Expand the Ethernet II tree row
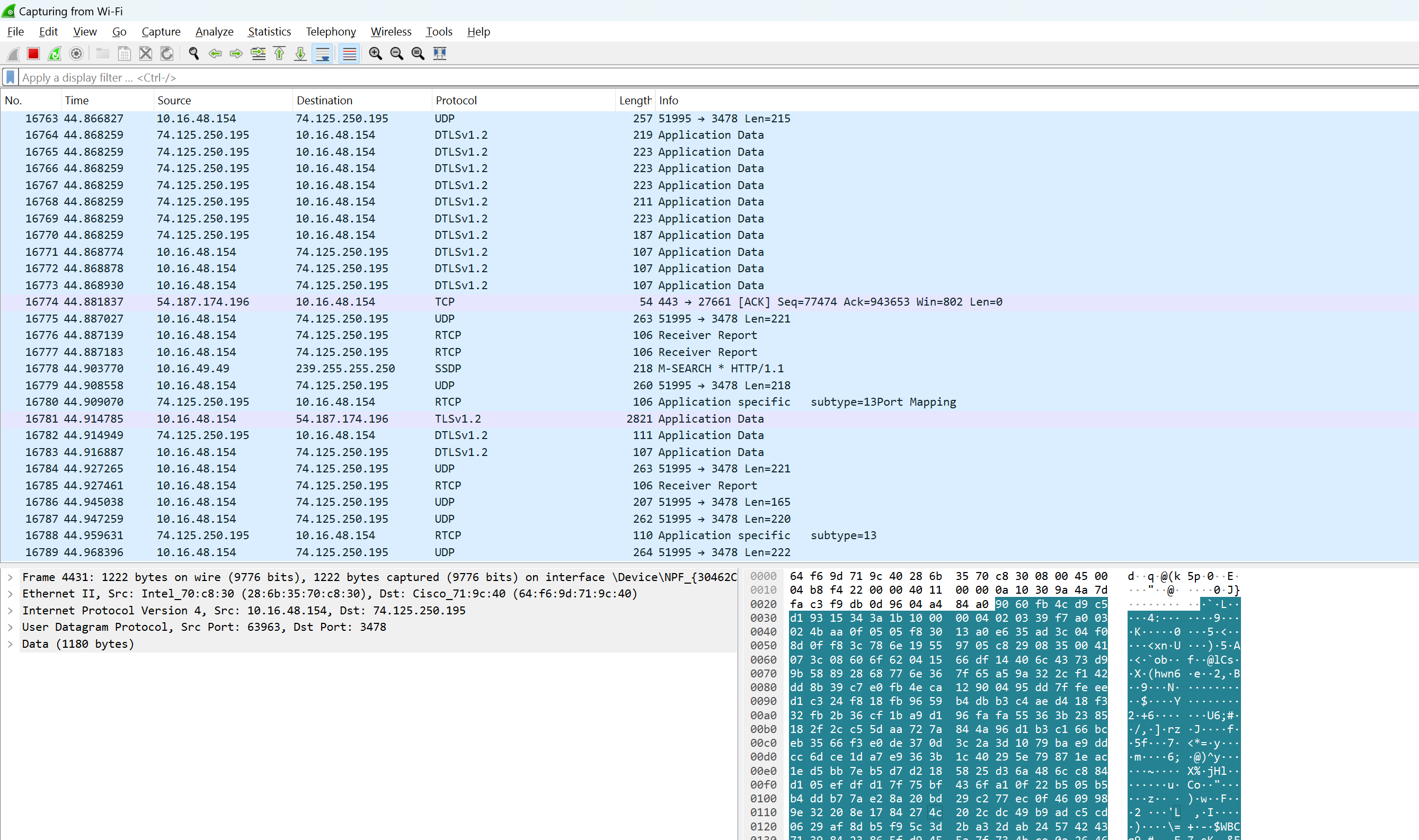 10,594
